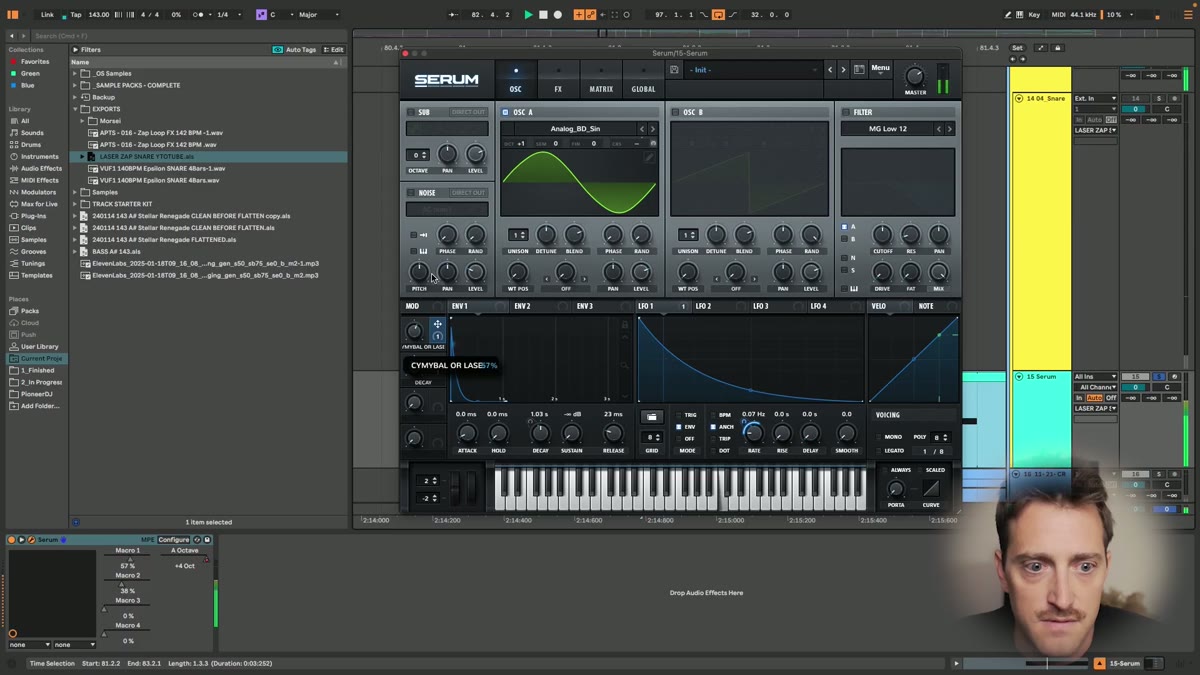Click the round record button in transport
The image size is (1200, 675).
pos(557,15)
